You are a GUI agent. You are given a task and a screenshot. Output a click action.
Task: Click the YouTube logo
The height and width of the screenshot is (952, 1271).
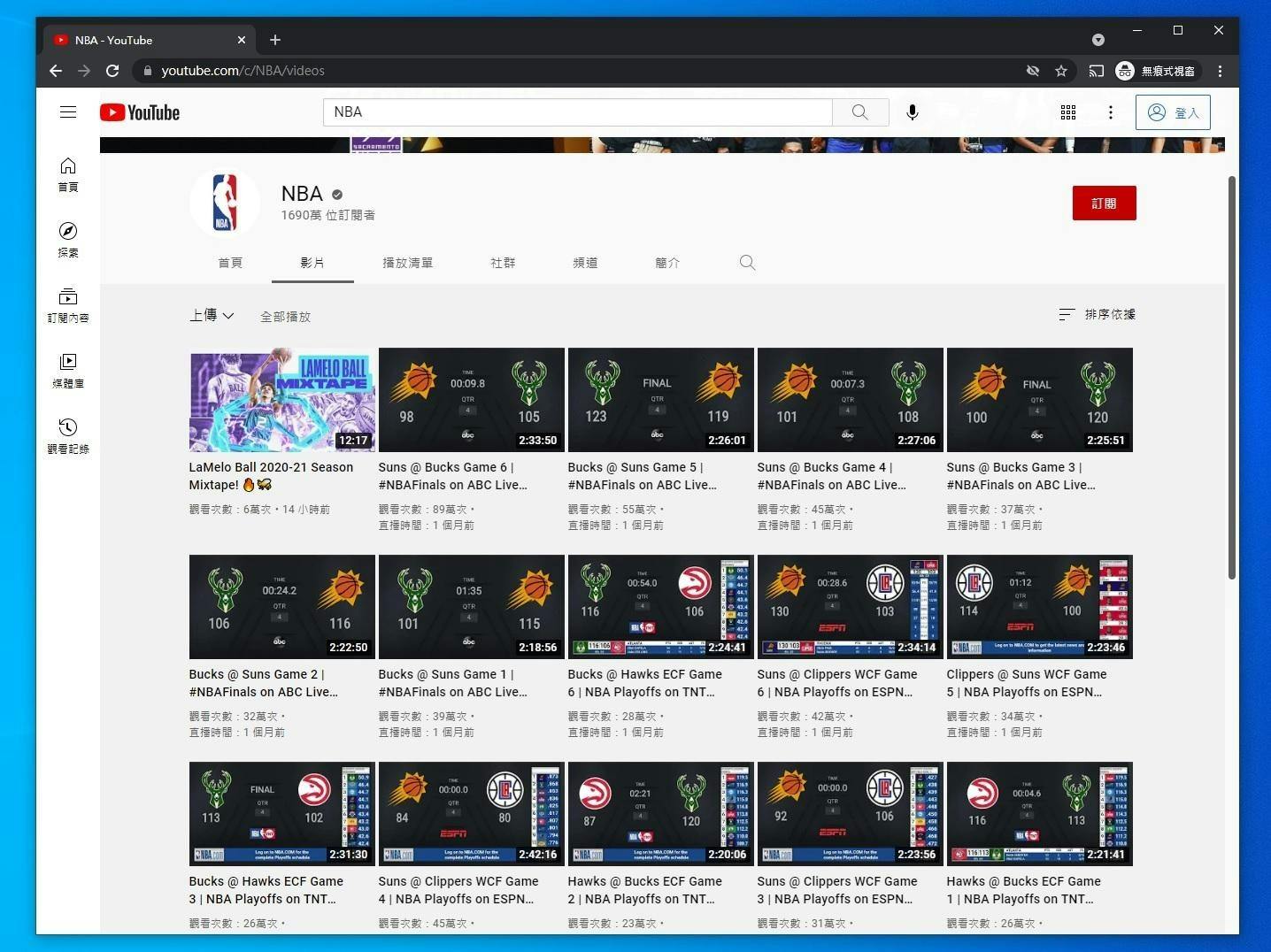click(140, 112)
